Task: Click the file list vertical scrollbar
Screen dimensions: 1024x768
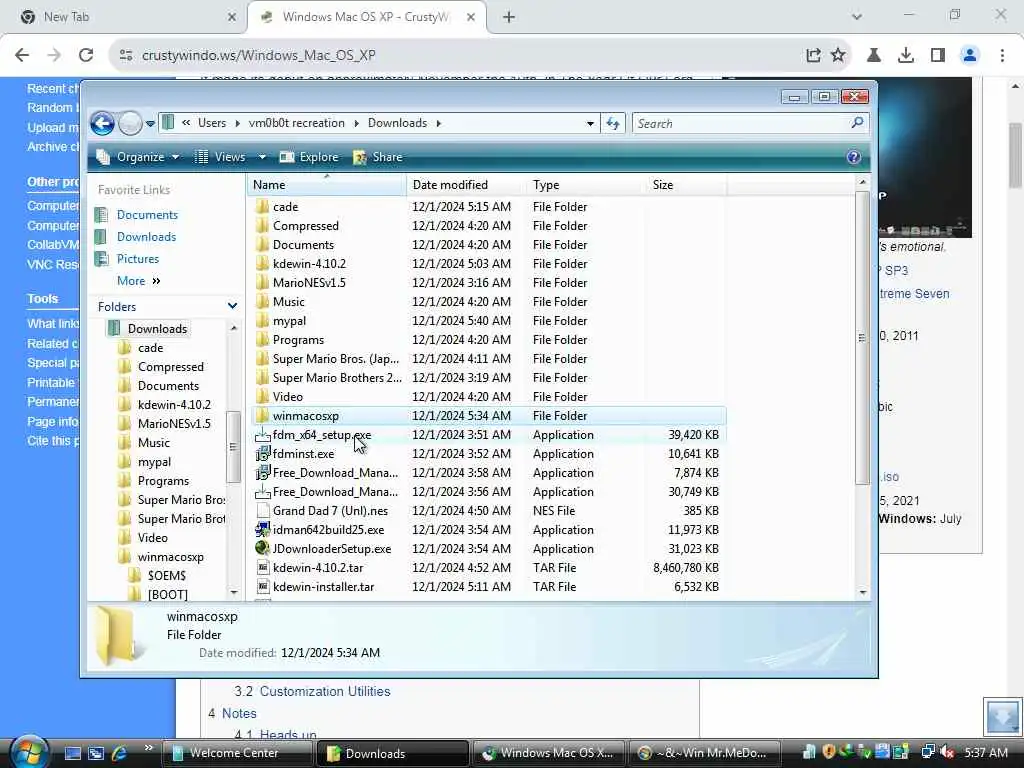Action: click(862, 337)
